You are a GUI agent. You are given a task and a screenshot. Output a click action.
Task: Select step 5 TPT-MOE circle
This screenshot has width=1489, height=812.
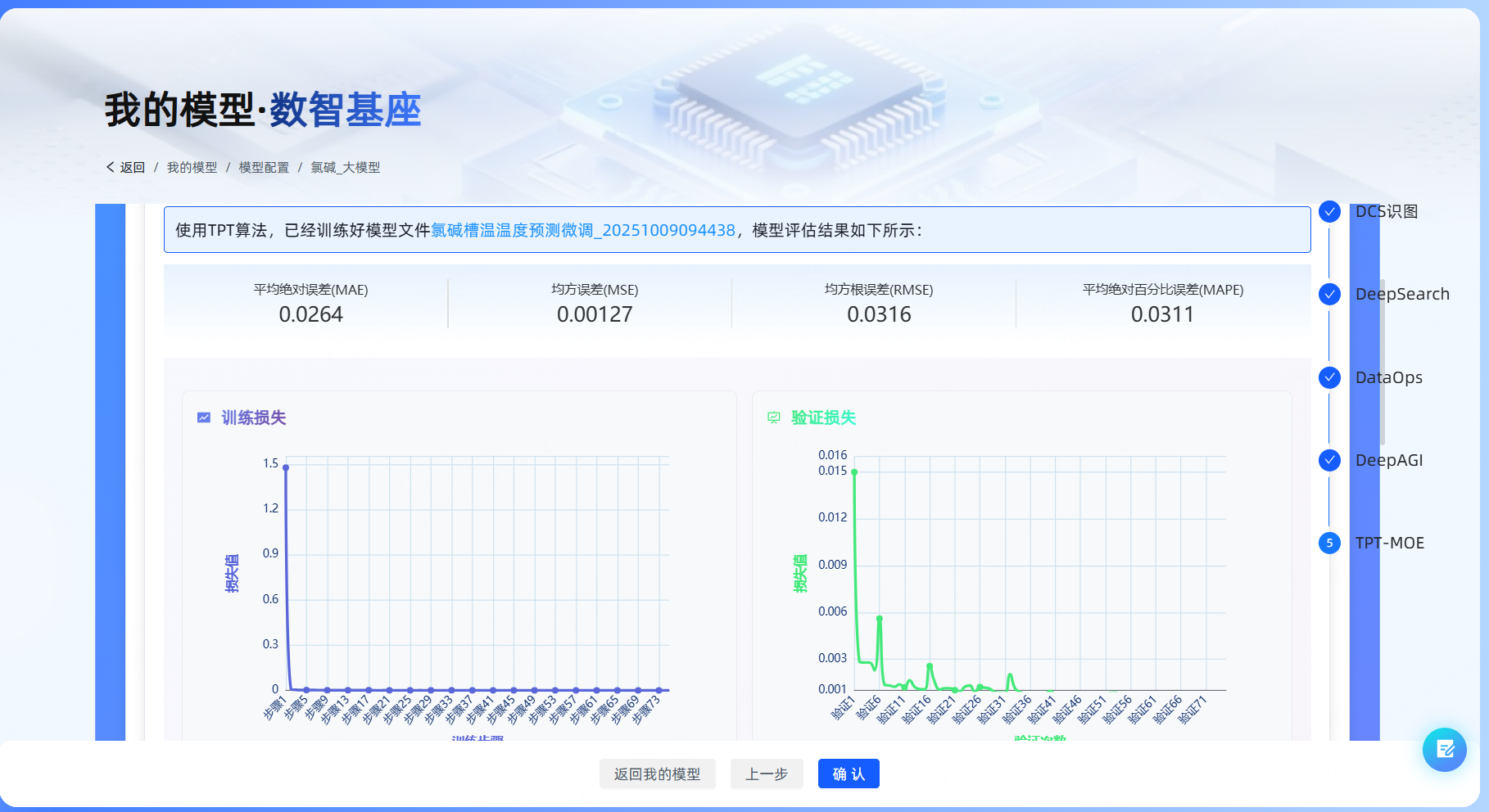tap(1329, 543)
